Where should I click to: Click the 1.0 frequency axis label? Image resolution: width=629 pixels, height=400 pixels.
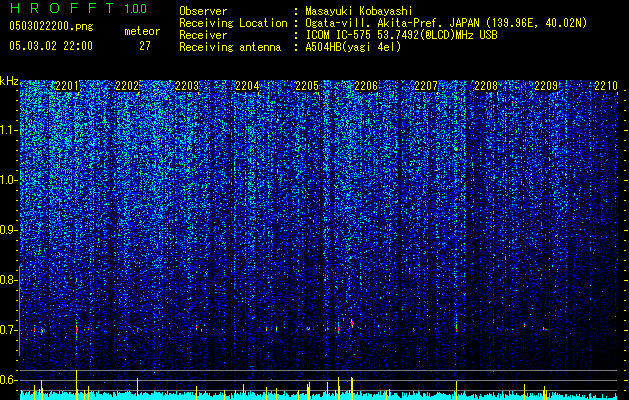8,180
